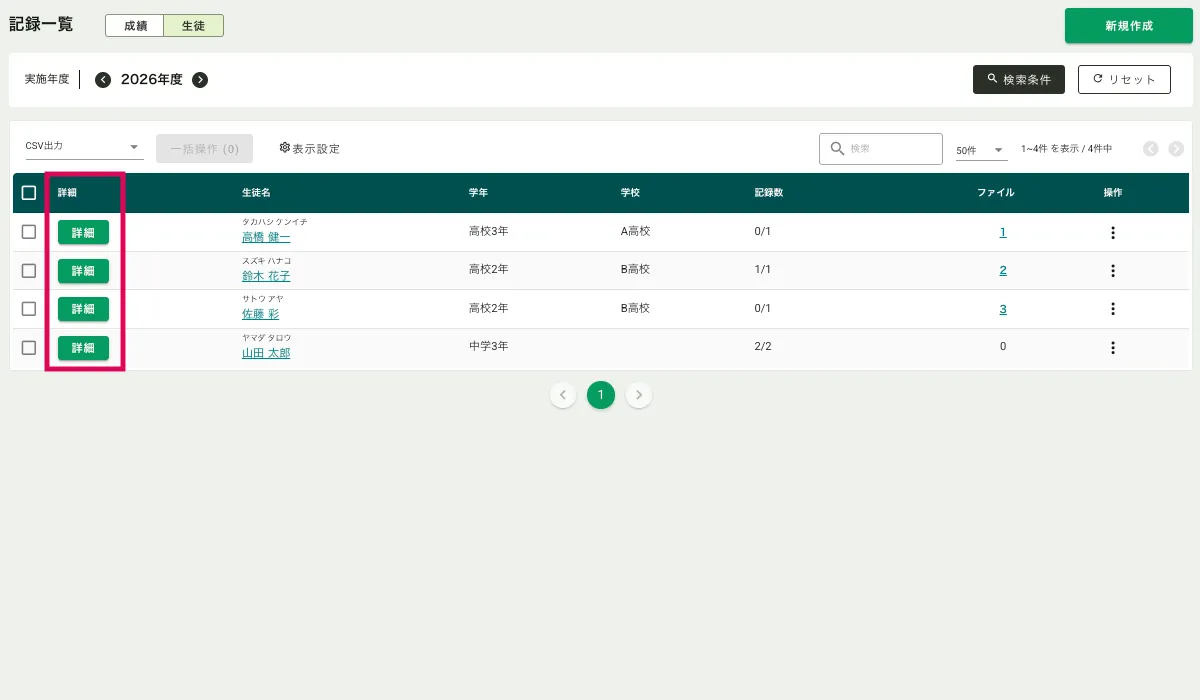Open three-dot menu for 山田 太郎
The image size is (1200, 700).
coord(1113,348)
